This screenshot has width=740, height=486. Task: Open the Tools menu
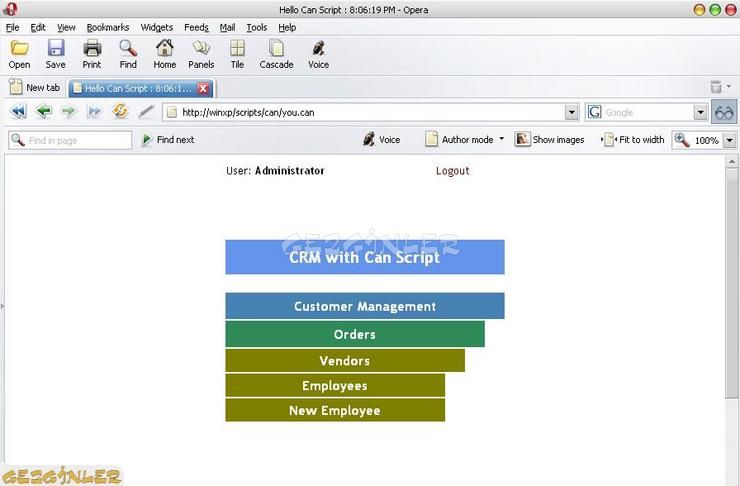[x=257, y=27]
